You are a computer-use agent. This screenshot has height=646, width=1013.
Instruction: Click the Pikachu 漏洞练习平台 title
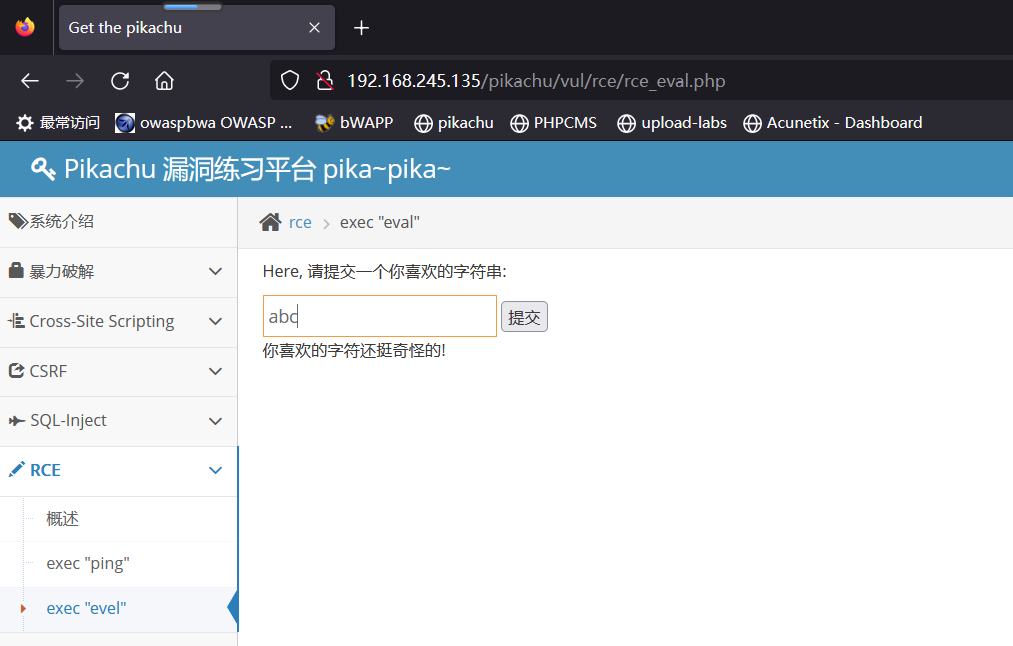tap(257, 169)
